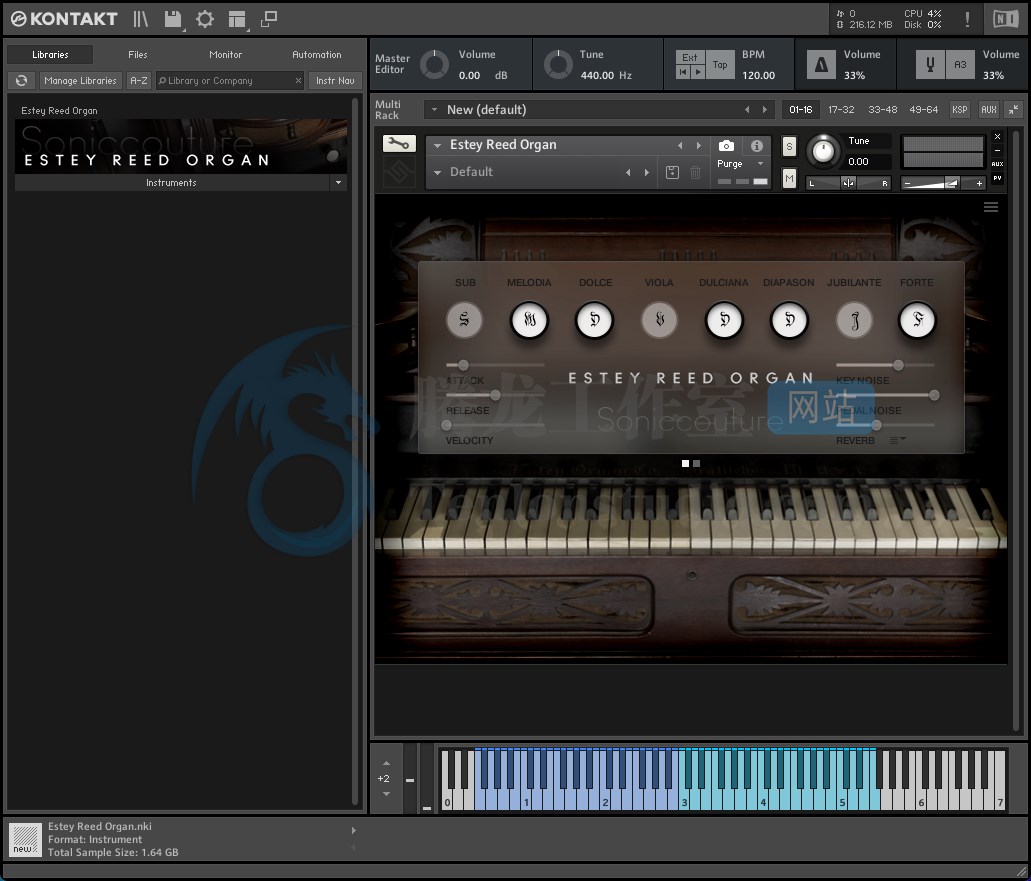Image resolution: width=1031 pixels, height=881 pixels.
Task: Click the Tap tempo button
Action: [x=720, y=64]
